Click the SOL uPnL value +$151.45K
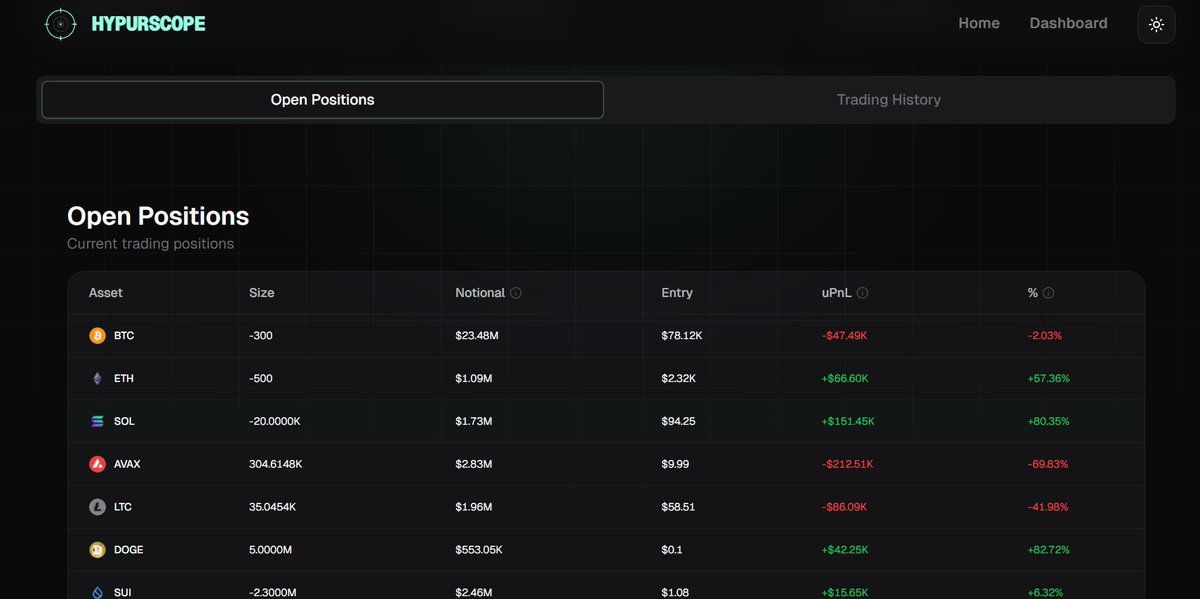This screenshot has height=599, width=1200. tap(848, 422)
